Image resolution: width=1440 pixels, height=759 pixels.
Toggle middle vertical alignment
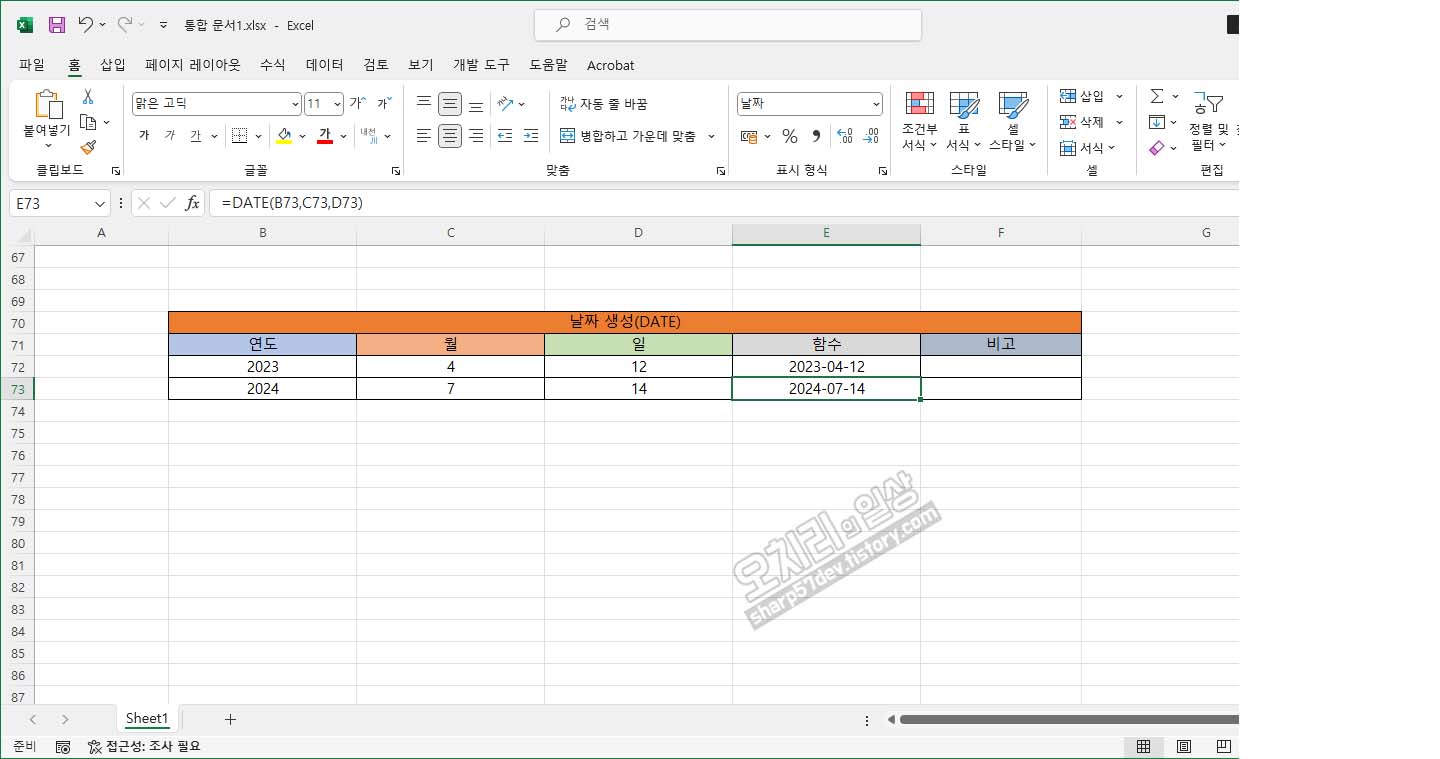pos(450,103)
